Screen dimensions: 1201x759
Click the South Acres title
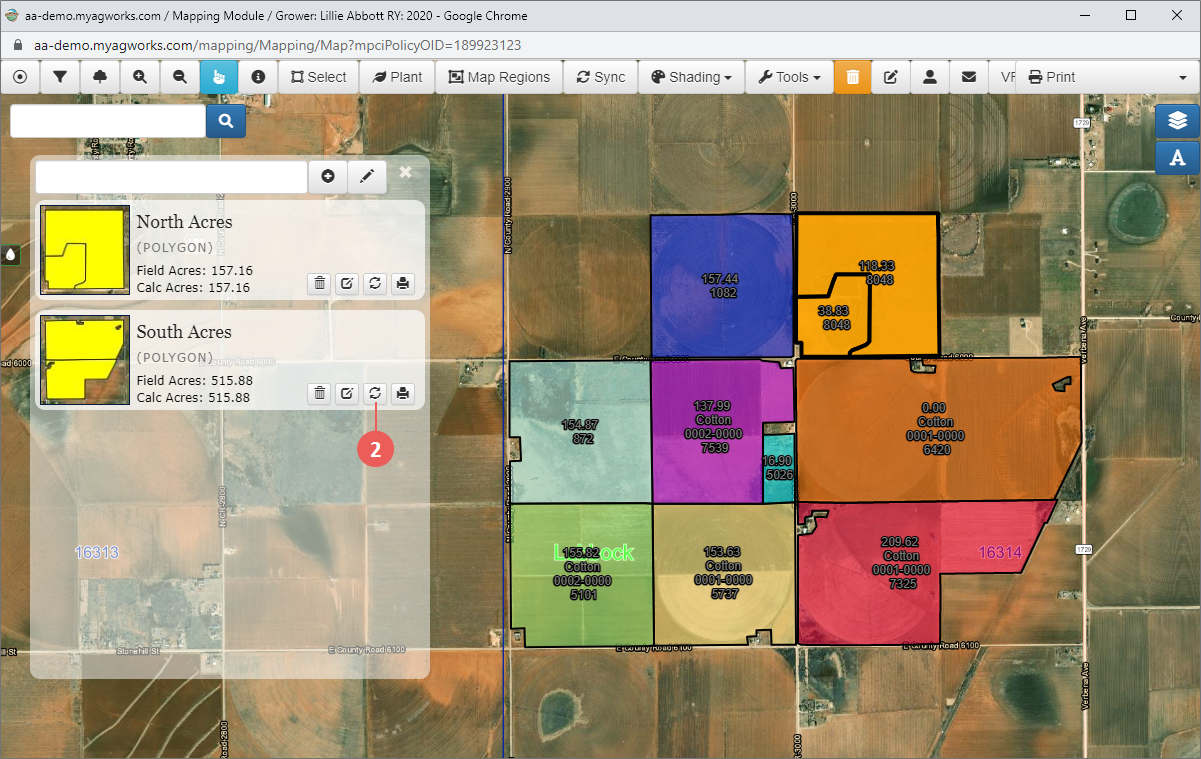(184, 332)
